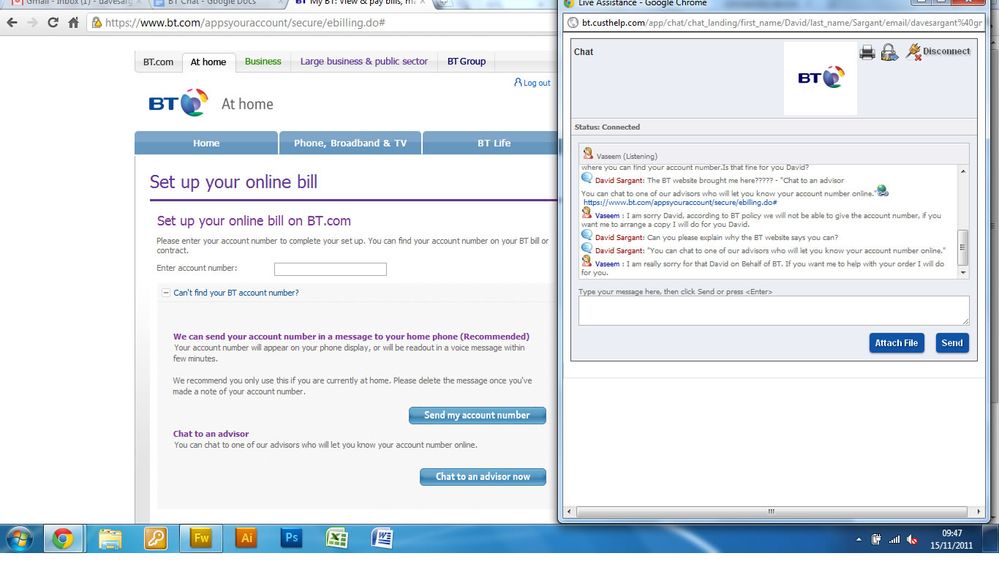999x562 pixels.
Task: Reload the BT page
Action: point(53,23)
